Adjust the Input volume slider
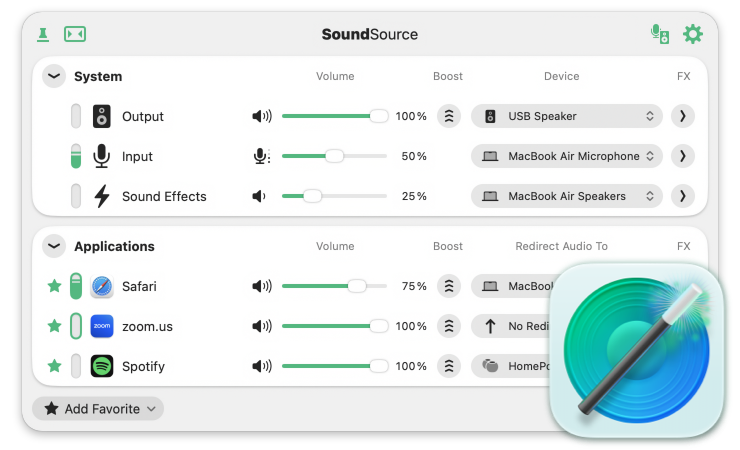 tap(335, 156)
